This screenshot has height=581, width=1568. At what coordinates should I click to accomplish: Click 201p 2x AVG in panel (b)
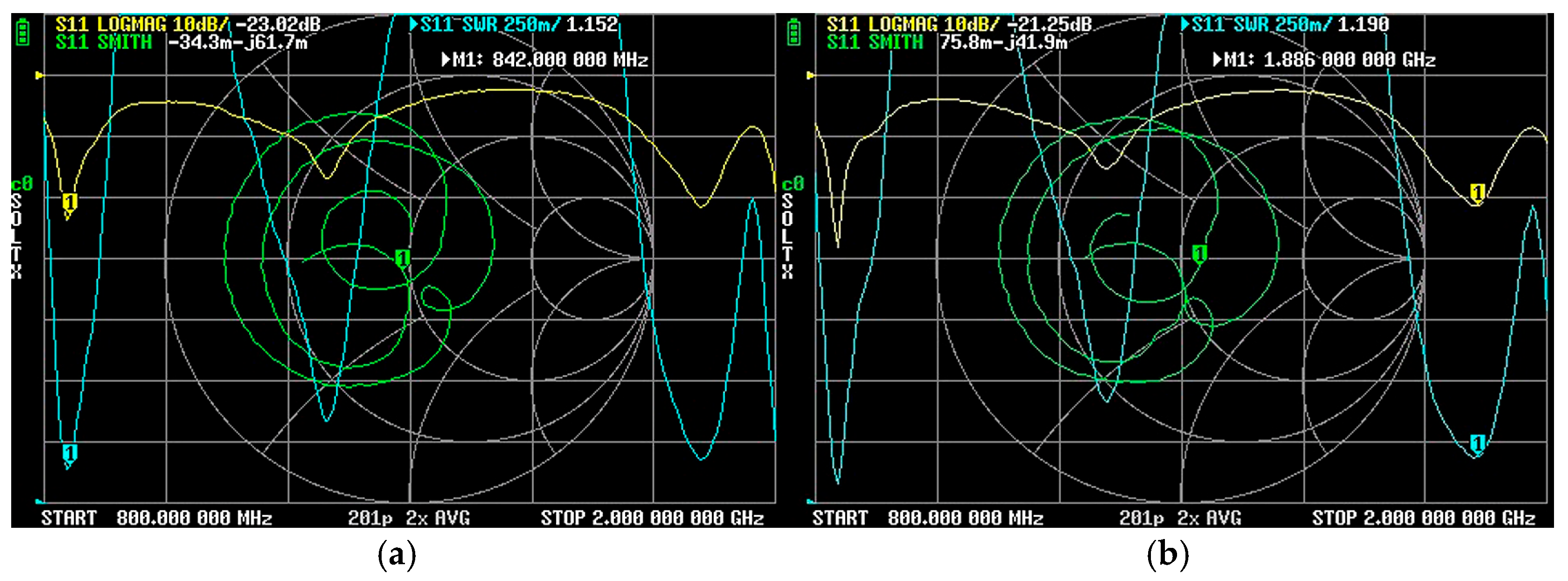[x=1180, y=518]
